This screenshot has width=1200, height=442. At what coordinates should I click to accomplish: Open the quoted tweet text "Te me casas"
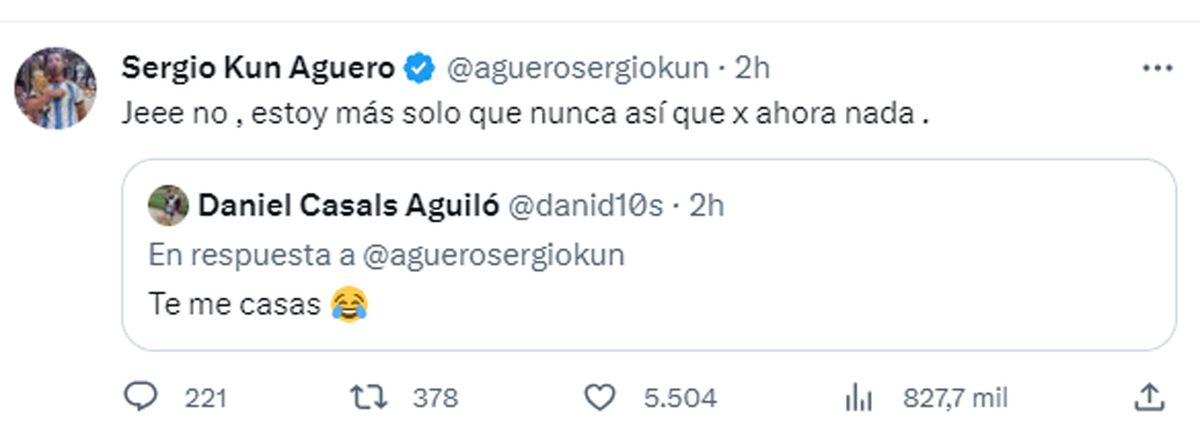234,304
